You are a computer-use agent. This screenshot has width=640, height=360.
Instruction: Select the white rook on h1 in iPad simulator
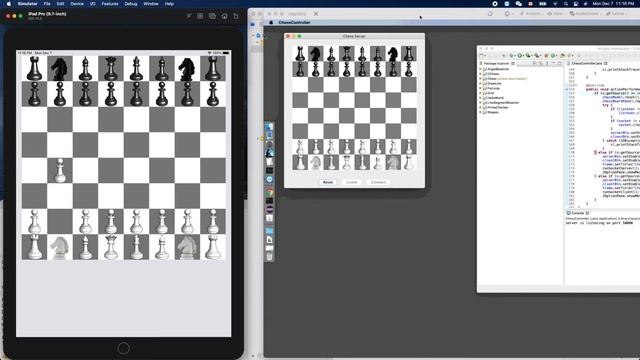point(213,247)
